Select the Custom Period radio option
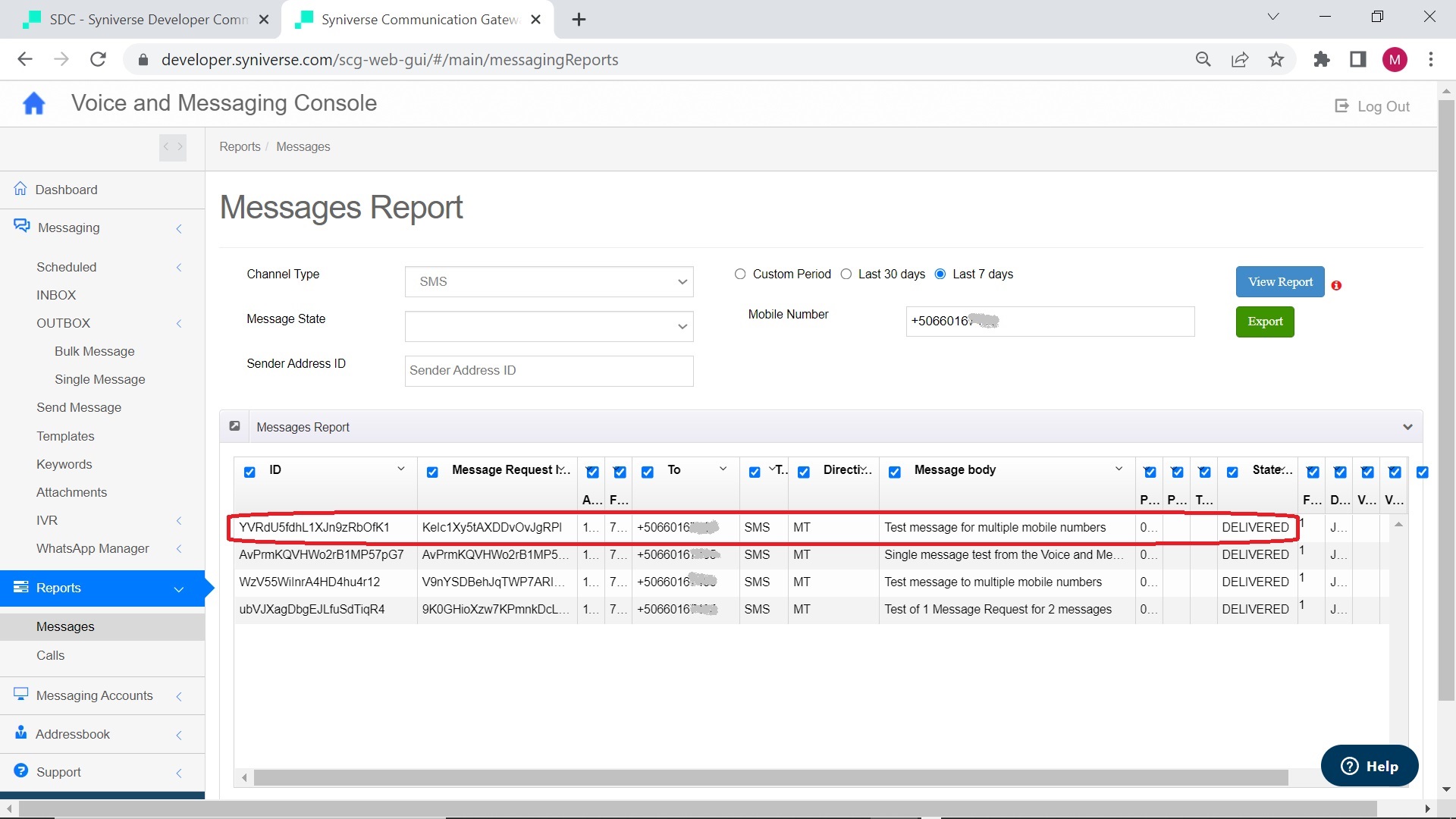This screenshot has height=819, width=1456. [x=740, y=275]
